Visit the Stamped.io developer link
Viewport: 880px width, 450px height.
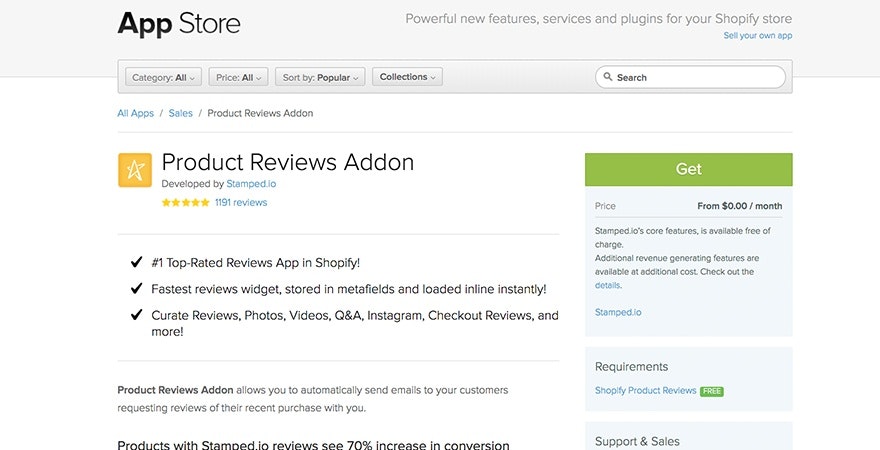(x=251, y=184)
